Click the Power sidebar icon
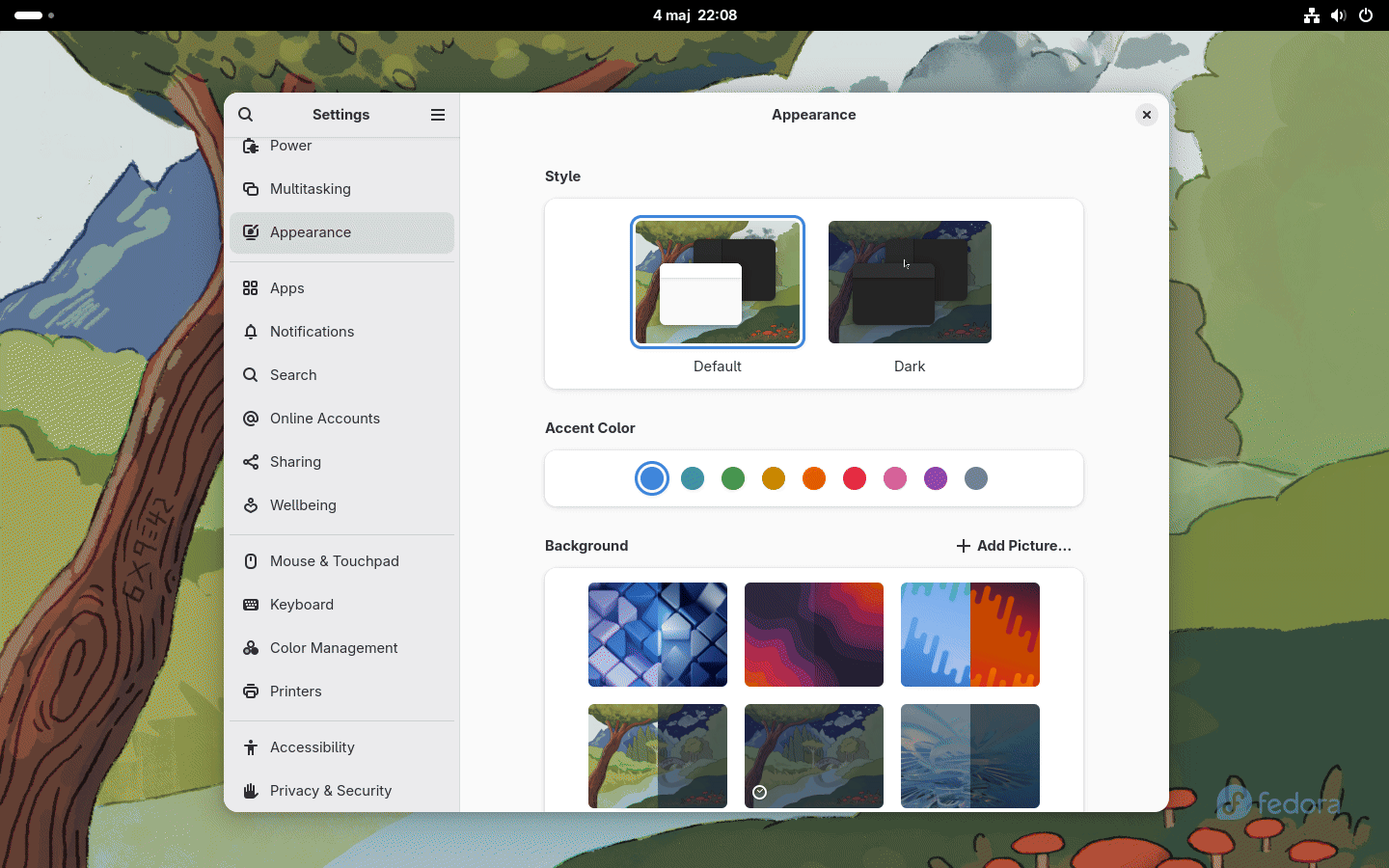The image size is (1389, 868). click(251, 146)
